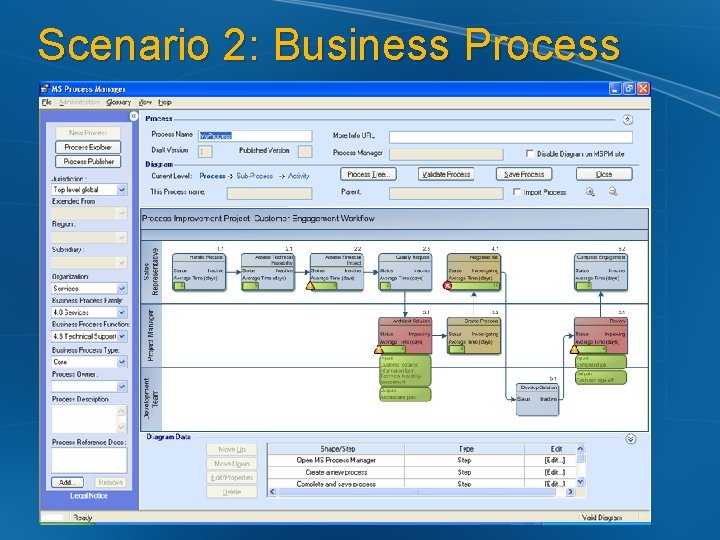This screenshot has height=540, width=720.
Task: Click the warning triangle on step 2.2
Action: [x=310, y=286]
